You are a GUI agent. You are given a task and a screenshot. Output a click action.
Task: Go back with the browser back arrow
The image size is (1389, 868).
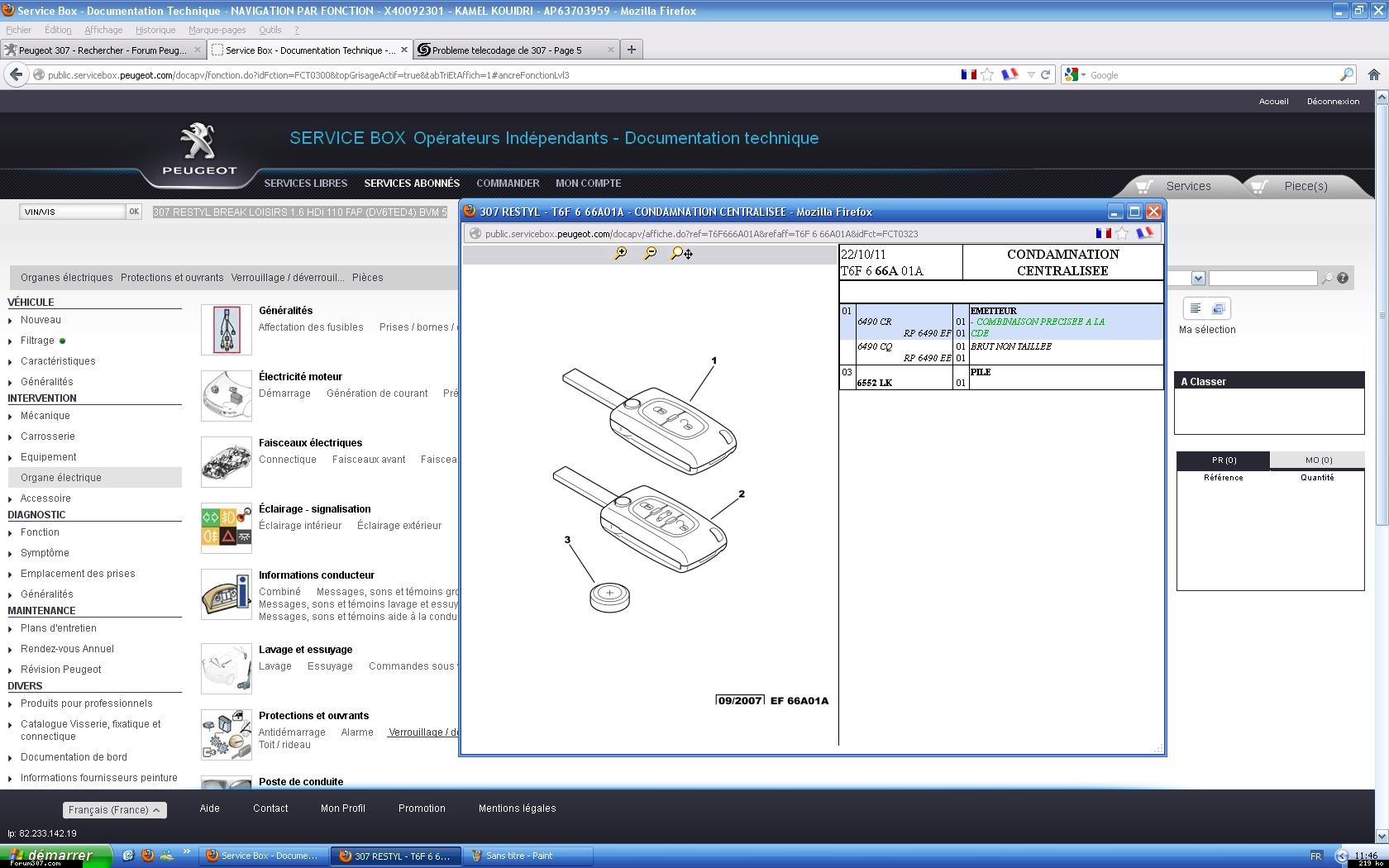pyautogui.click(x=16, y=75)
